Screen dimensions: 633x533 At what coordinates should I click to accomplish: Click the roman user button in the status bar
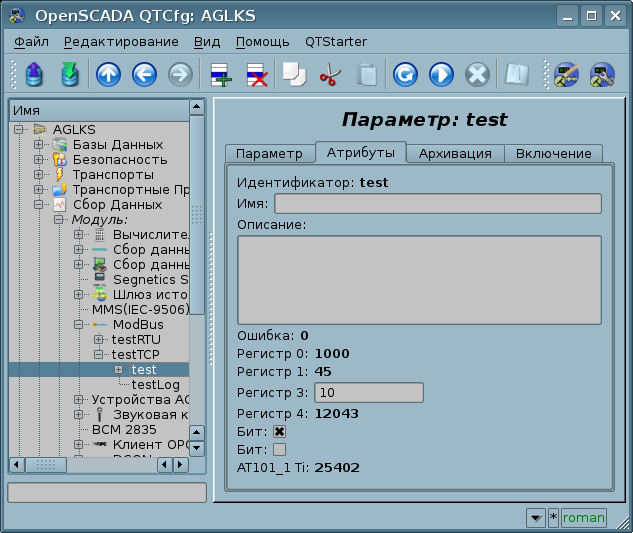tap(583, 517)
